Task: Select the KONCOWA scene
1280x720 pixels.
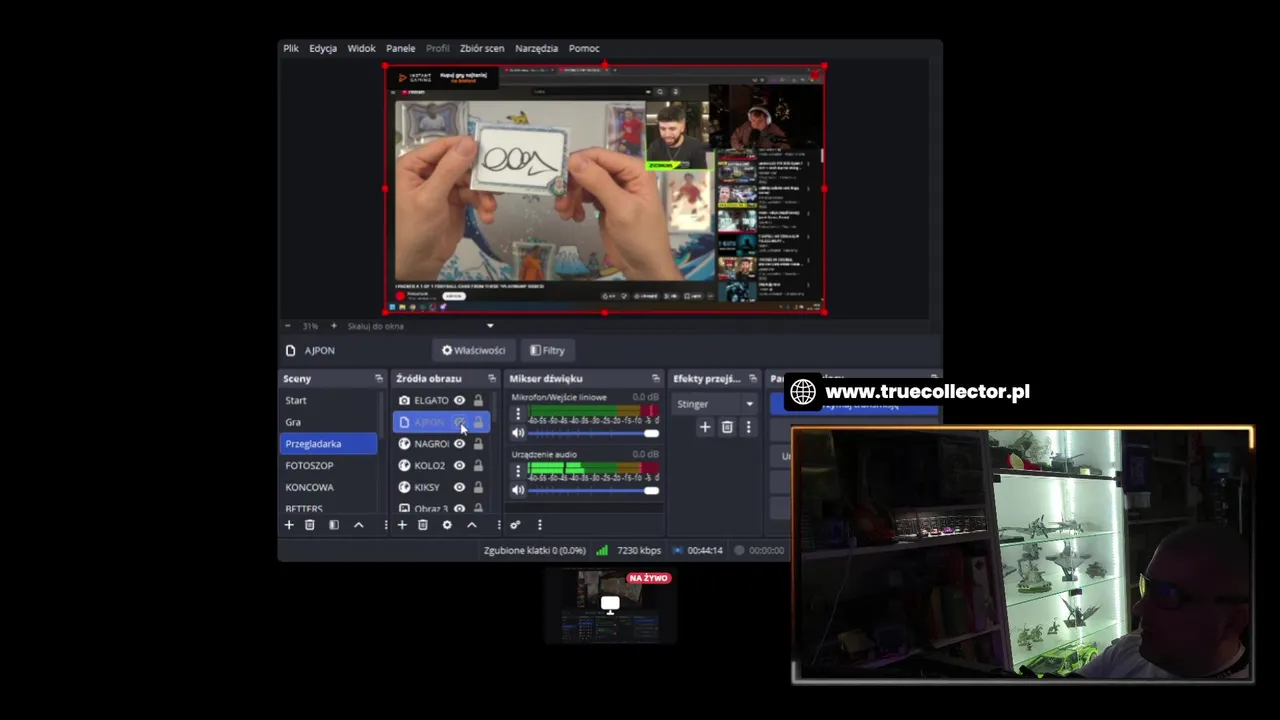Action: [329, 487]
